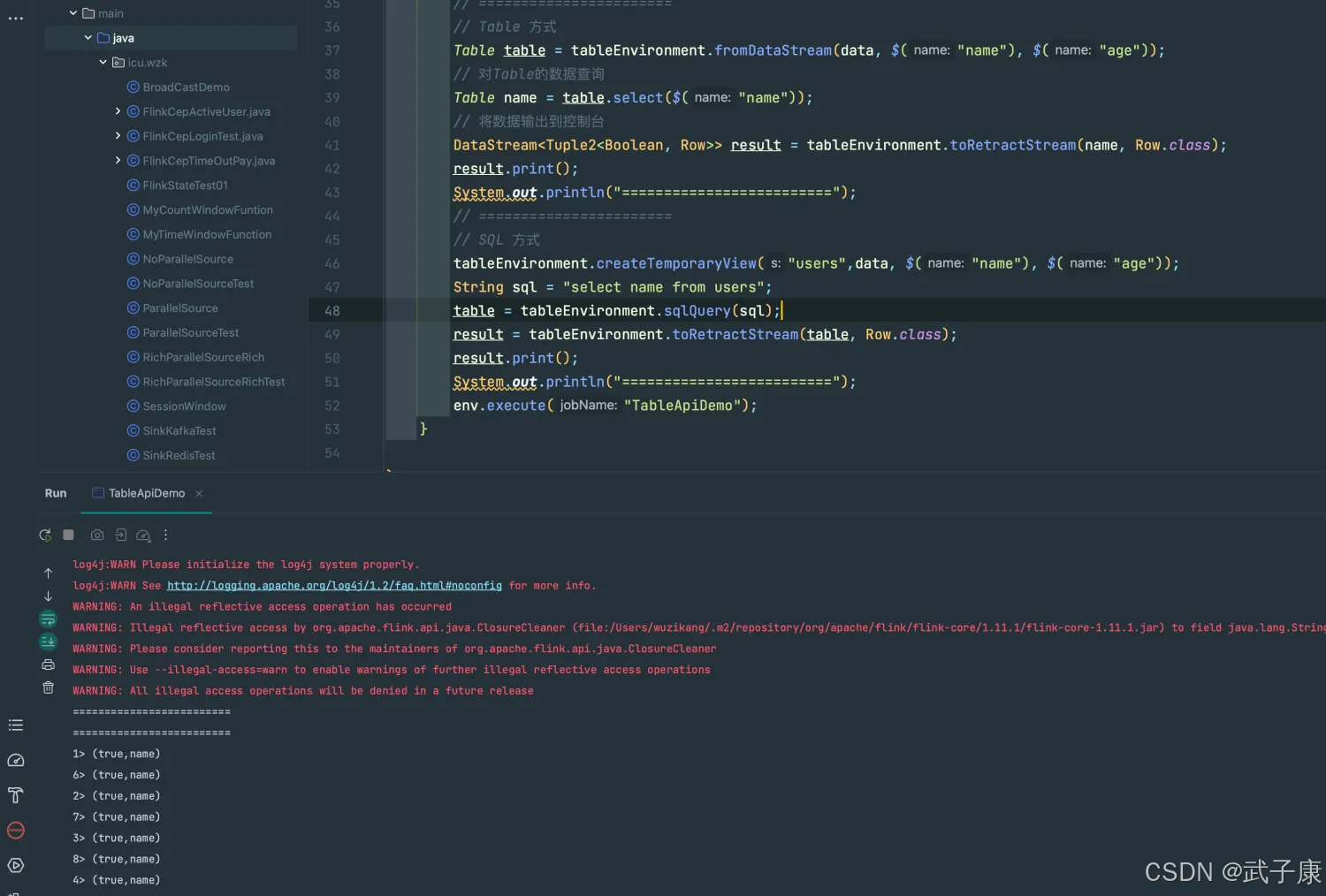
Task: Open SinkKafkaTest in the project tree
Action: (x=179, y=431)
